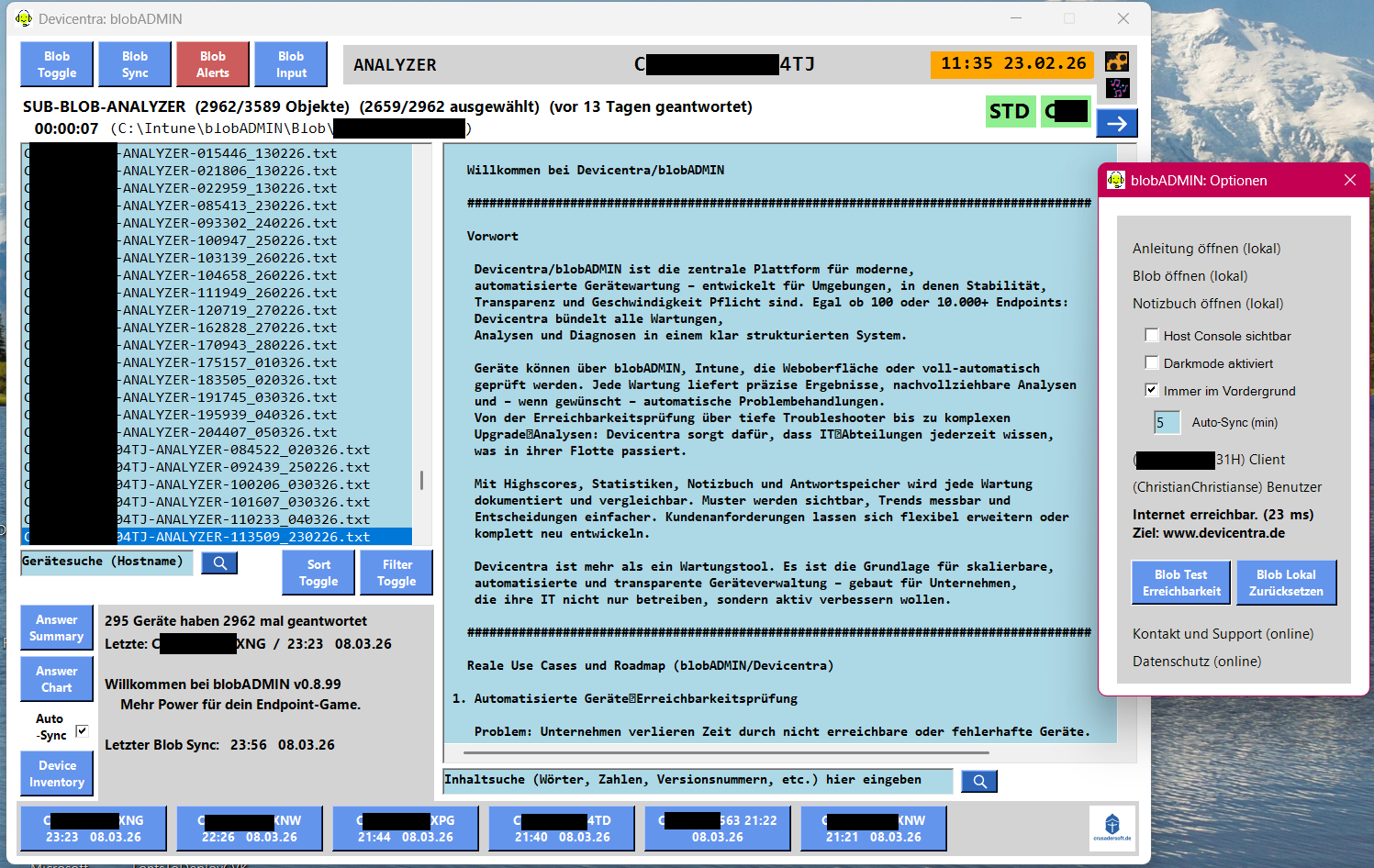Toggle the Auto-Sync checkbox in the left panel
Image resolution: width=1374 pixels, height=868 pixels.
tap(82, 729)
